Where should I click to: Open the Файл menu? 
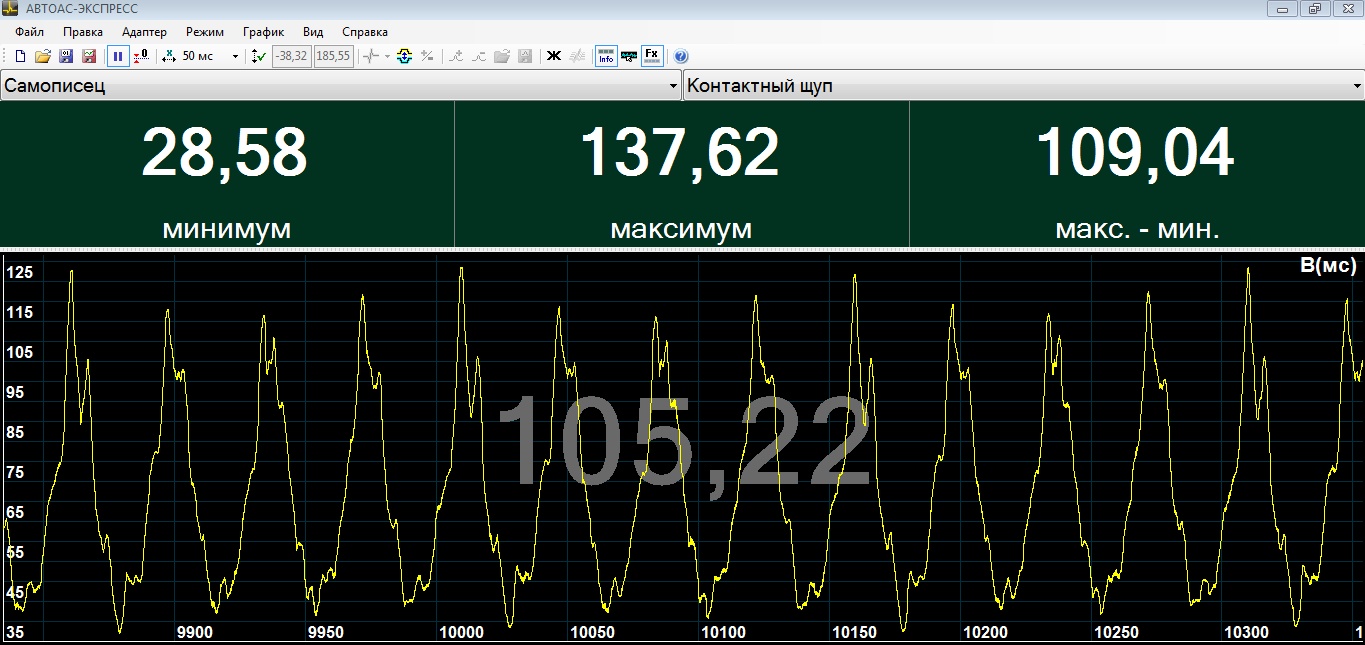pos(29,32)
